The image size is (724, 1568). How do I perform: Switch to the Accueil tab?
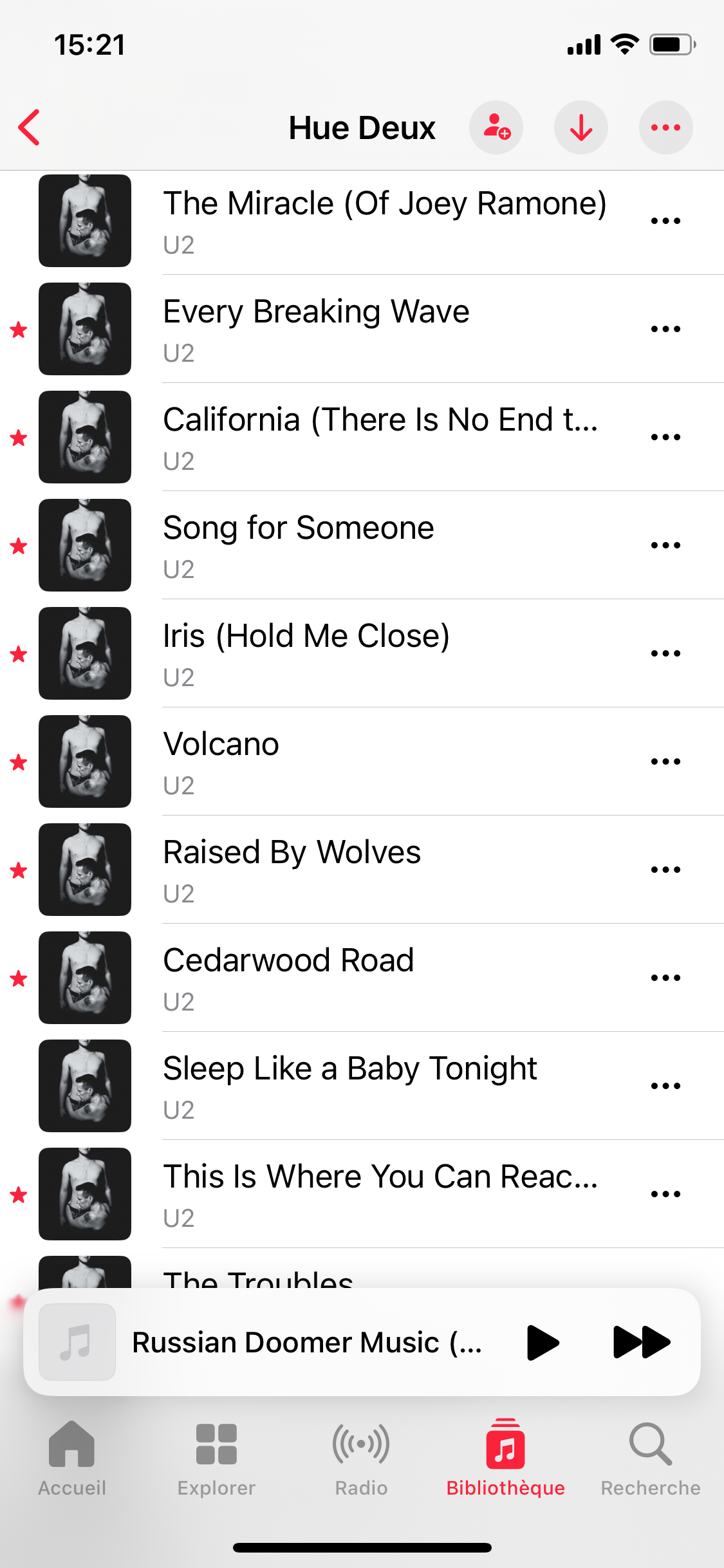(72, 1459)
